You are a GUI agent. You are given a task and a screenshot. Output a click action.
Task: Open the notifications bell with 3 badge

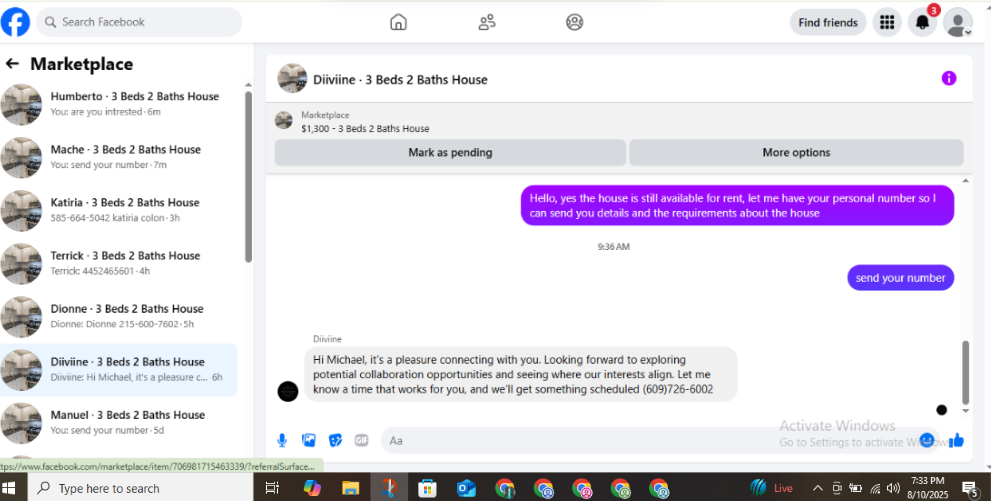click(x=923, y=22)
